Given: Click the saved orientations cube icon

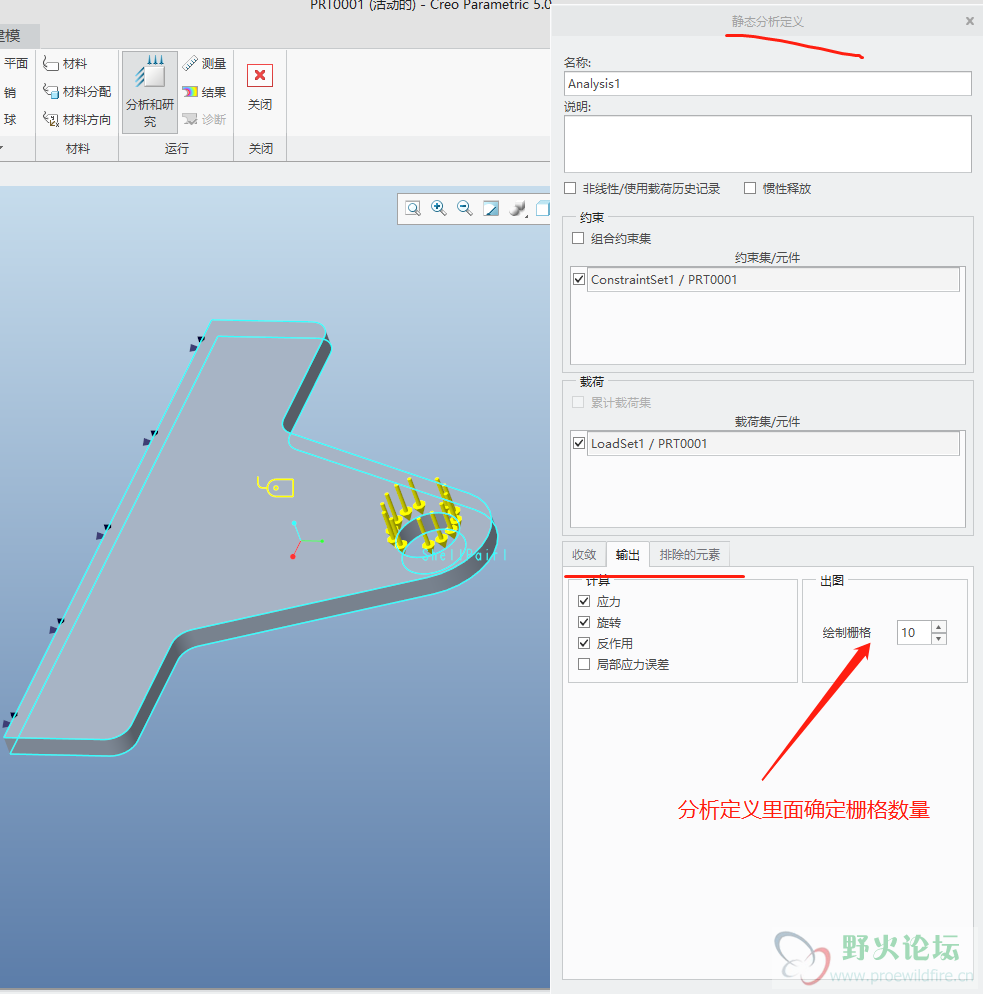Looking at the screenshot, I should point(543,209).
